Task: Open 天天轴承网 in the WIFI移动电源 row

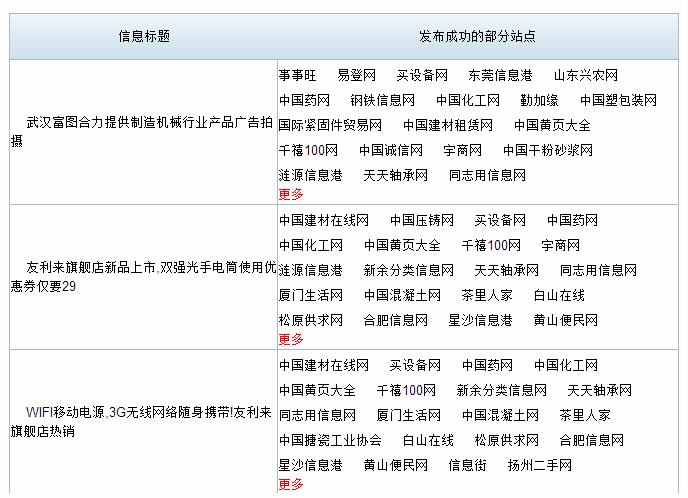Action: click(x=599, y=390)
